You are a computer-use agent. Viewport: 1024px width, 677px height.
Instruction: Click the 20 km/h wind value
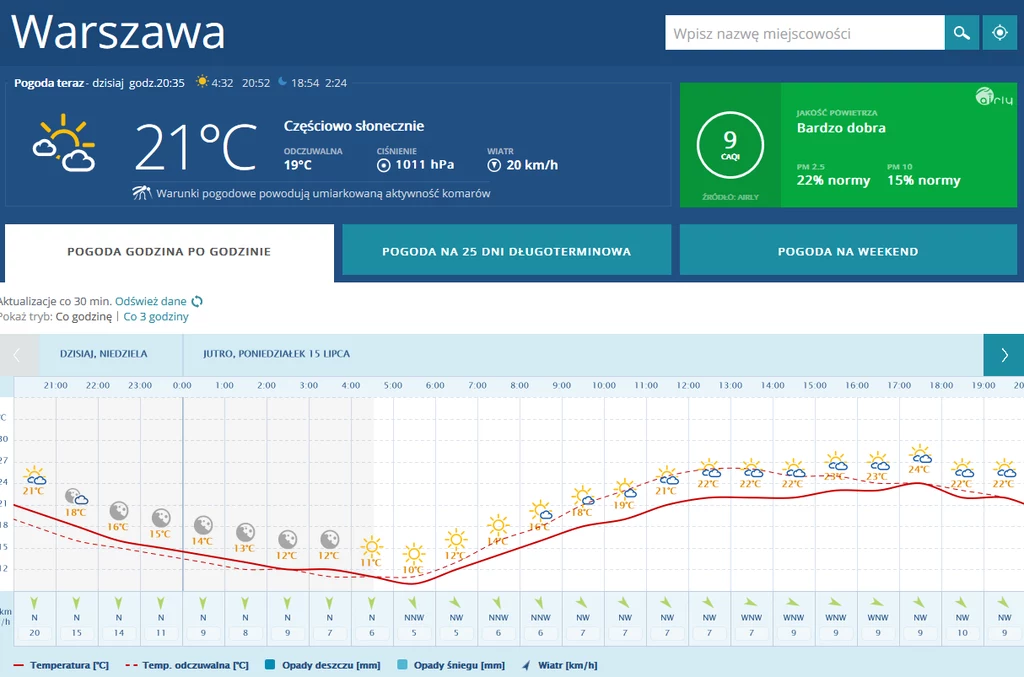532,165
